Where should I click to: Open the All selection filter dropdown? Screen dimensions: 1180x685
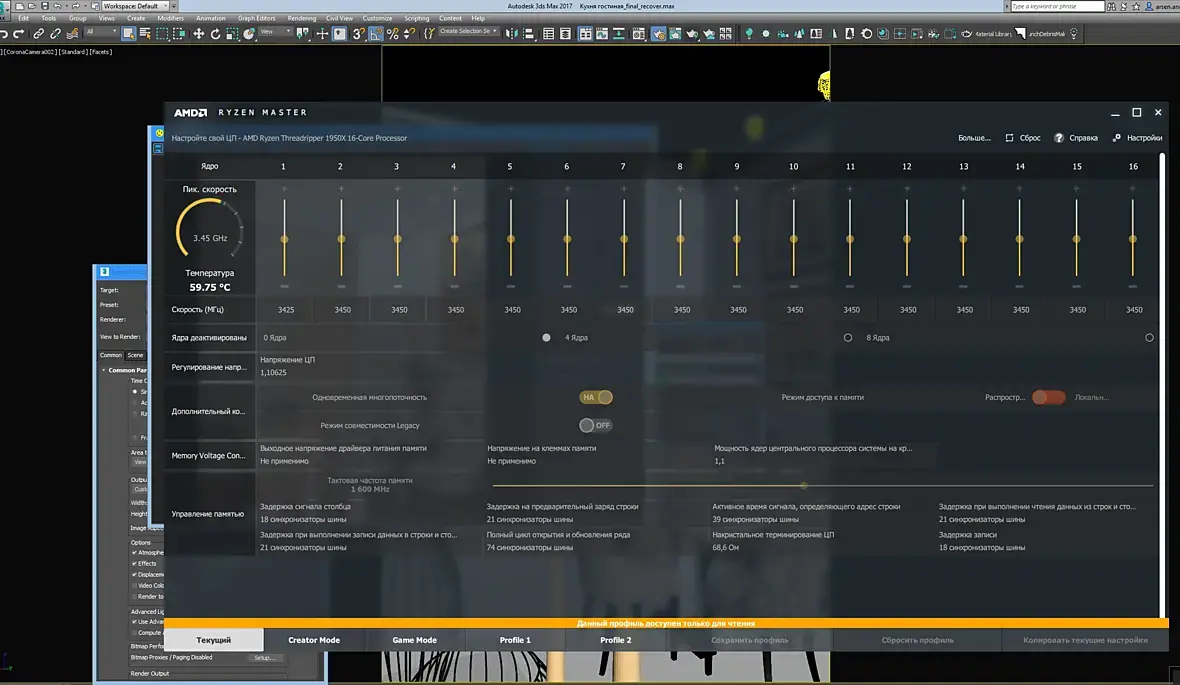101,32
